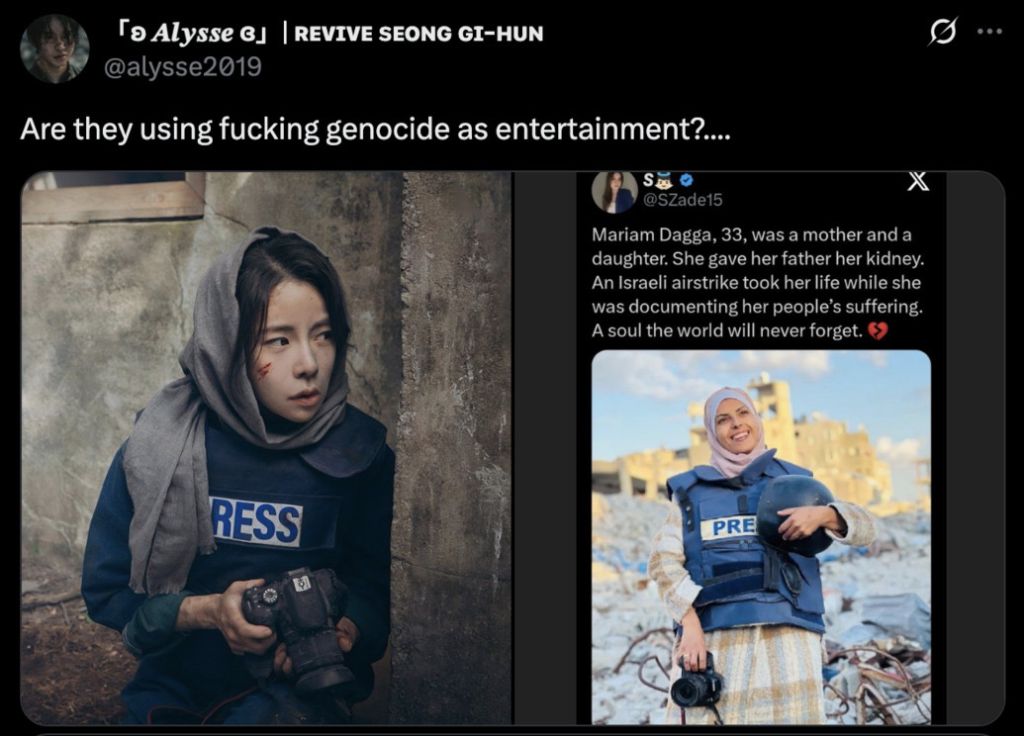Click the tweet text about genocide
Viewport: 1024px width, 736px height.
[375, 129]
